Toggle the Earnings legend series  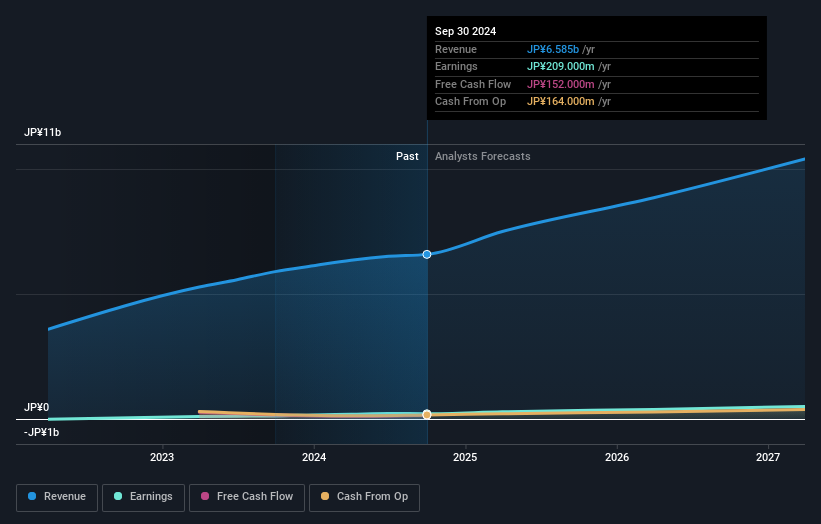[x=143, y=497]
